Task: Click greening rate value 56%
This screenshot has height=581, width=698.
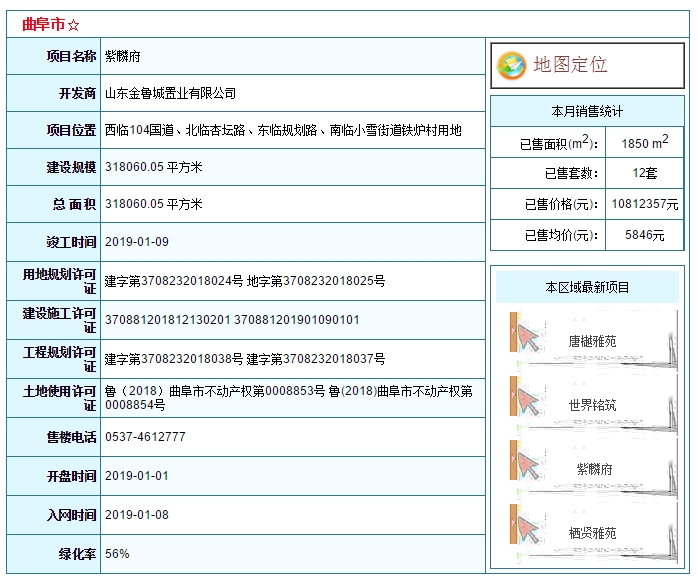Action: click(x=117, y=554)
